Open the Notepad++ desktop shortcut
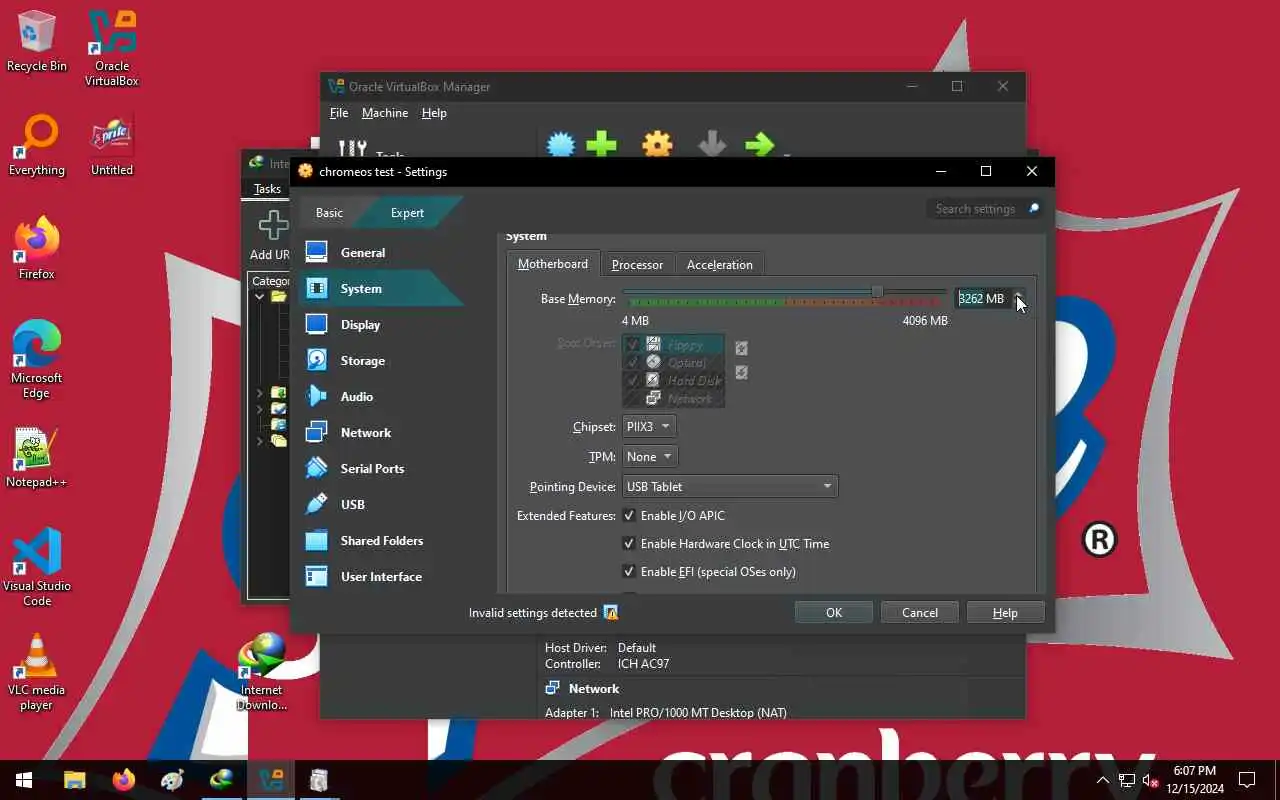The height and width of the screenshot is (800, 1280). coord(37,458)
